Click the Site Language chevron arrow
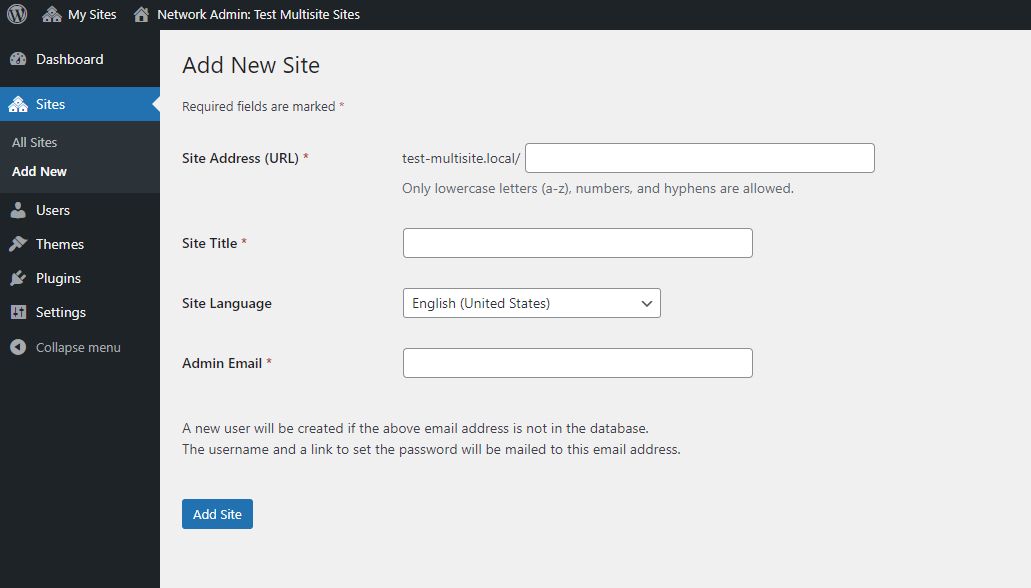 [x=646, y=304]
